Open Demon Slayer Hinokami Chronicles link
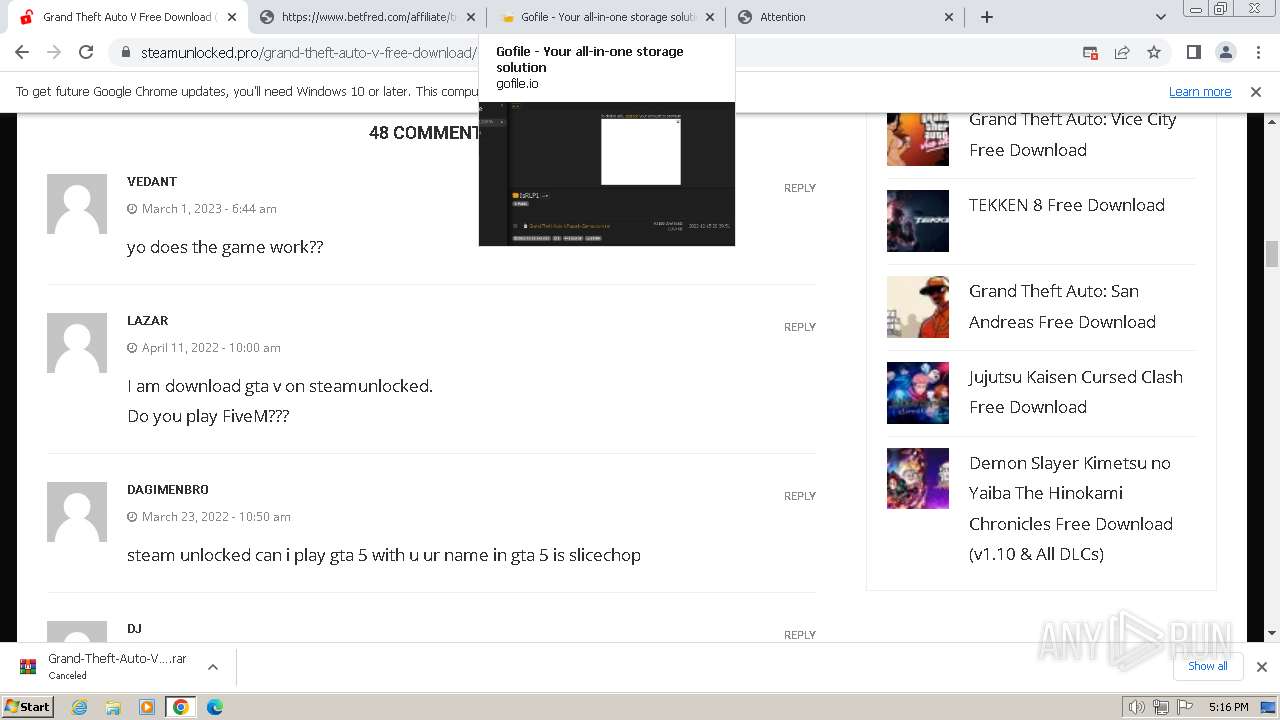Screen dimensions: 1280x720 pyautogui.click(x=1071, y=508)
